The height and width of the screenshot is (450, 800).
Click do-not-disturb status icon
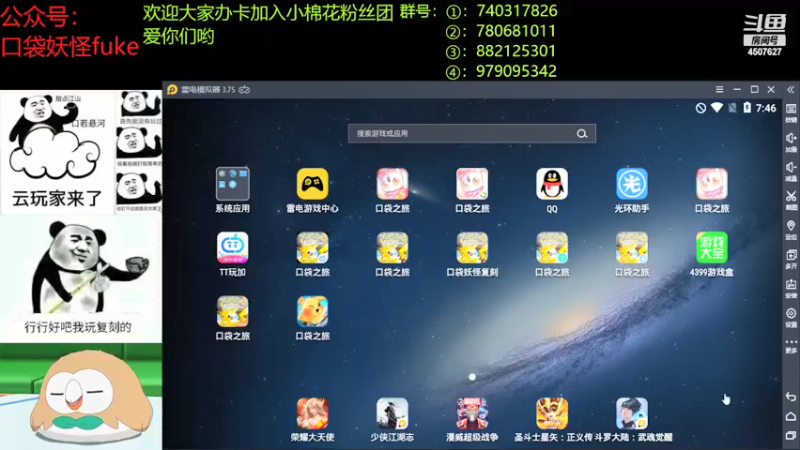(701, 108)
